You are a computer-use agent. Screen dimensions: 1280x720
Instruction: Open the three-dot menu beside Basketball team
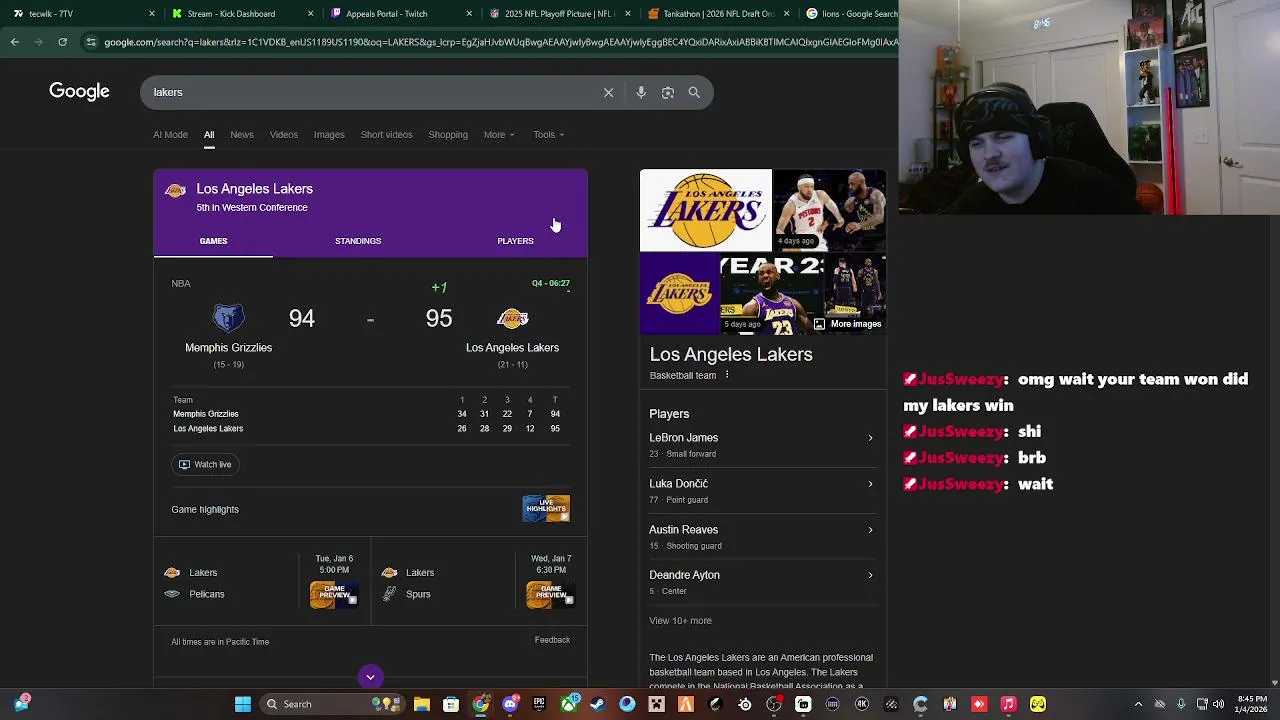727,375
